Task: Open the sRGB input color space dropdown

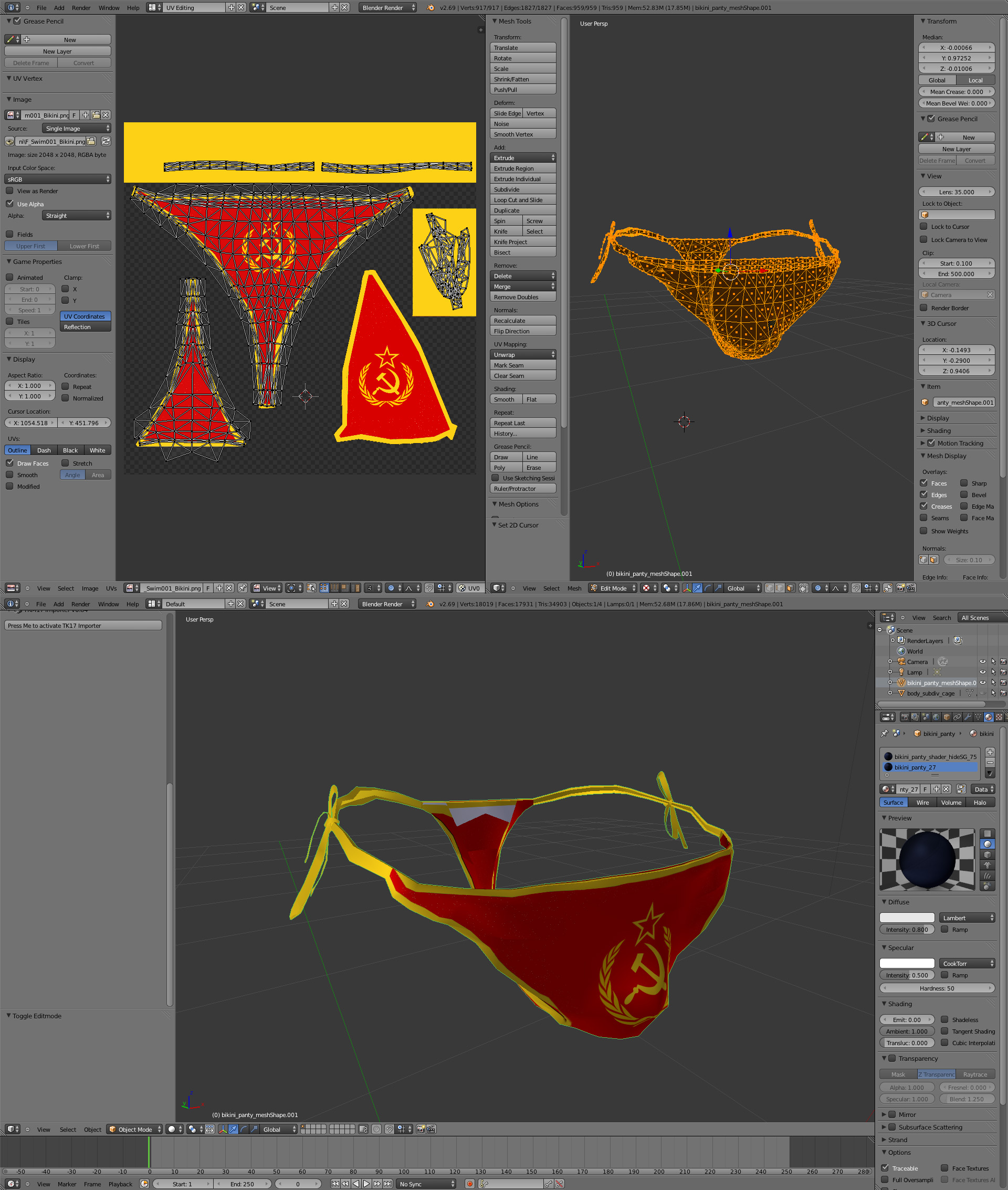Action: [x=58, y=179]
